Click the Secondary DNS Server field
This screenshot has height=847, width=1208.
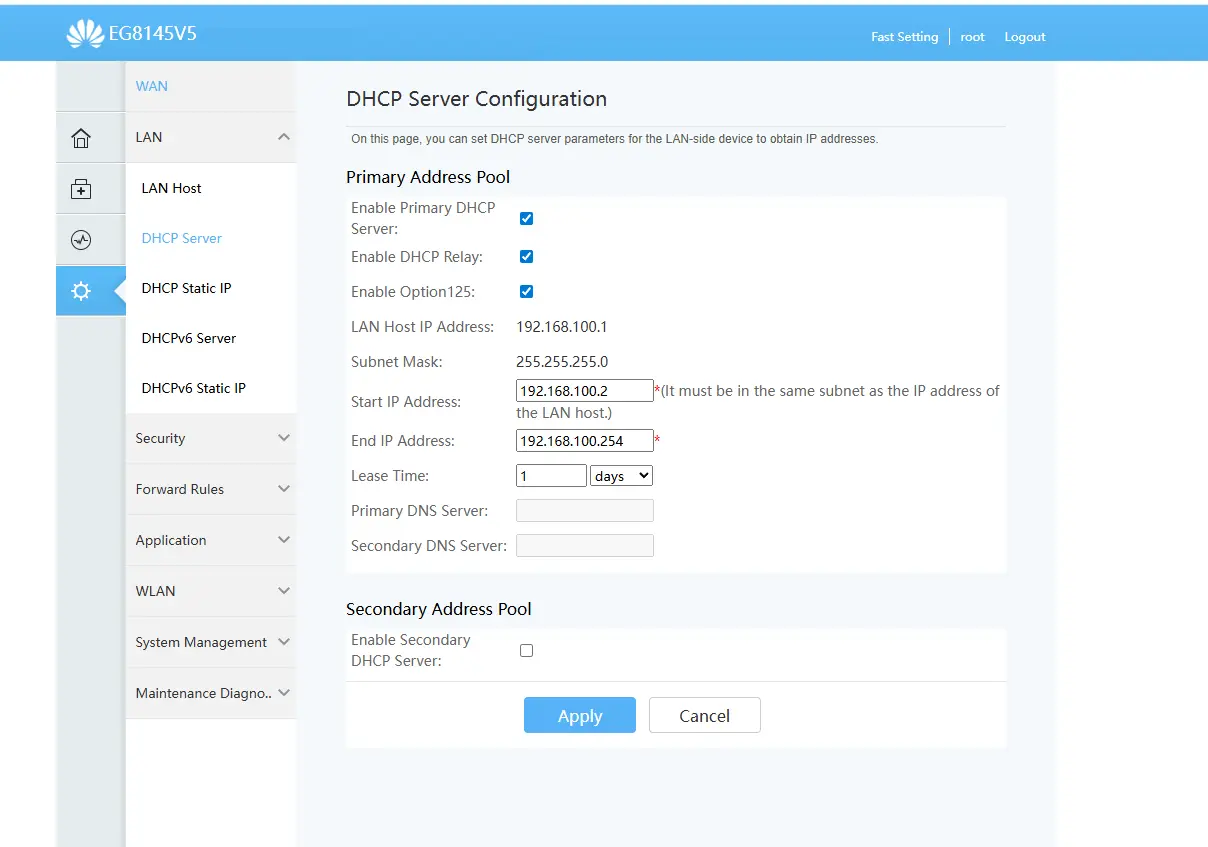pos(585,546)
